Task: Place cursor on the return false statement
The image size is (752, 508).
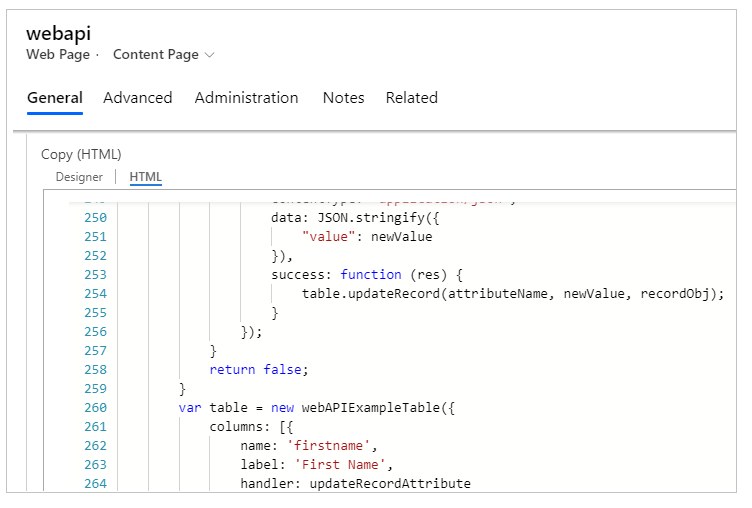Action: 259,370
